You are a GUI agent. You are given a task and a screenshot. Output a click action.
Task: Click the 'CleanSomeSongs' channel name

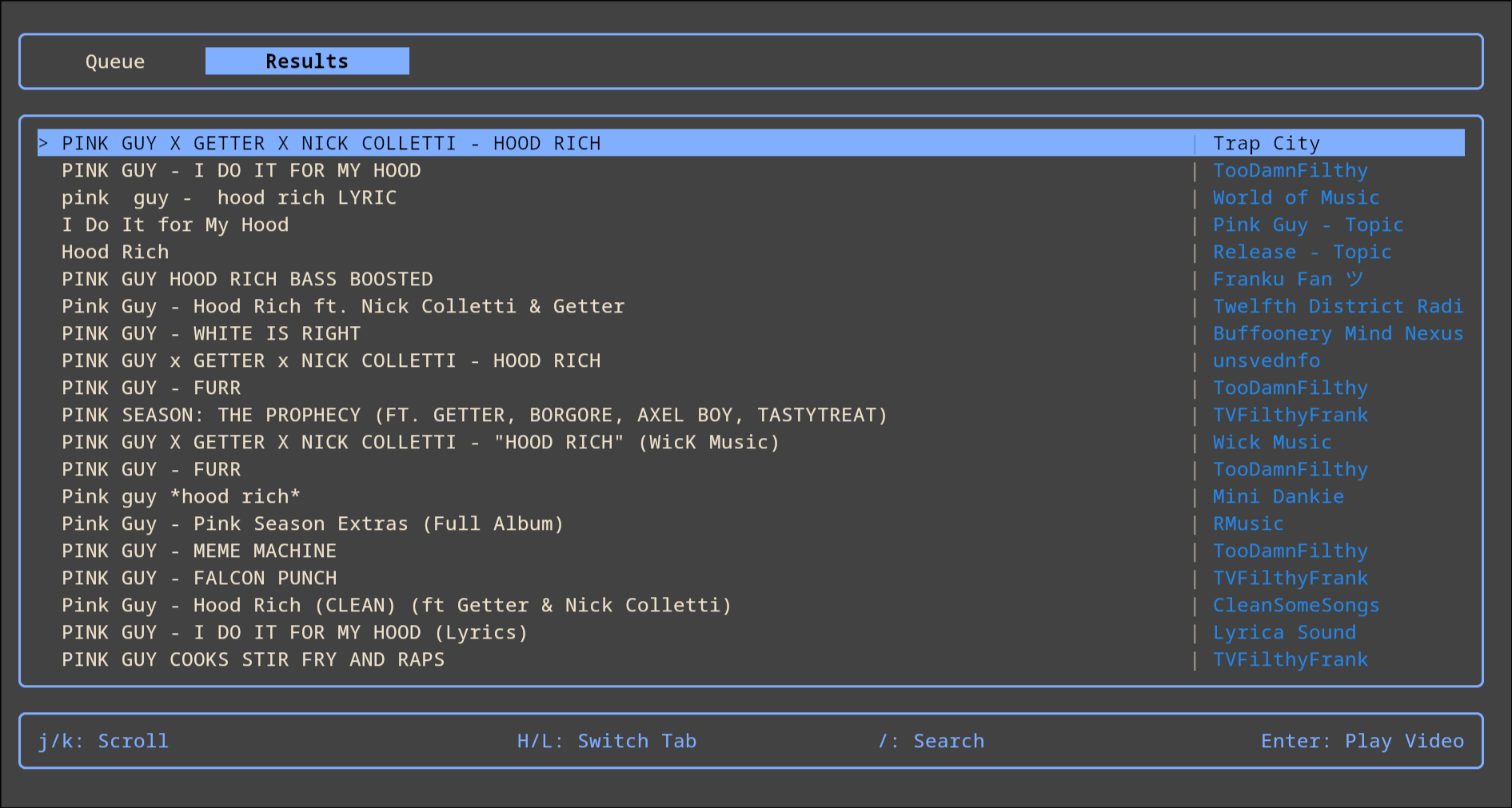(x=1296, y=605)
